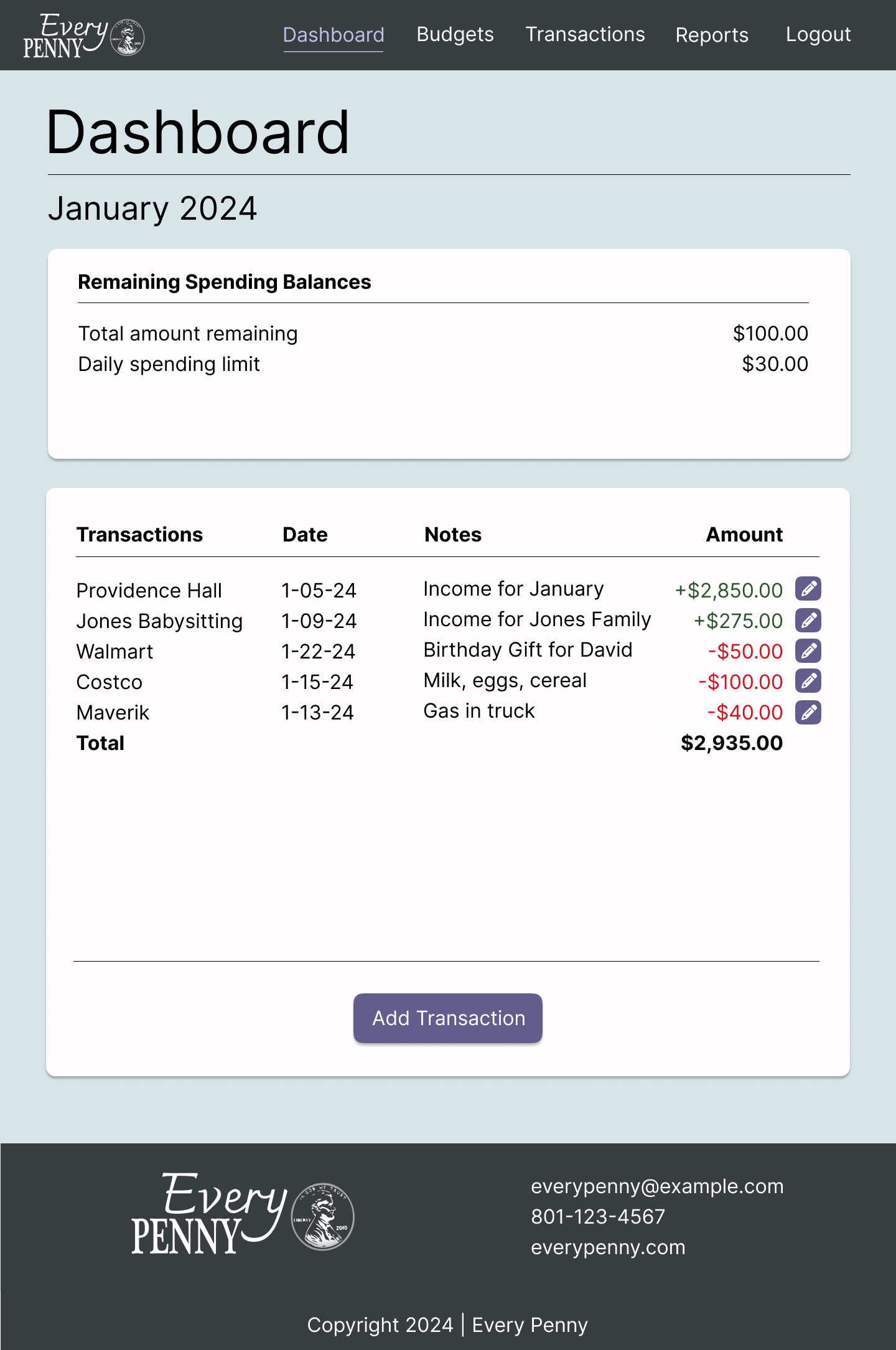Edit the Costco transaction
This screenshot has width=896, height=1350.
[808, 681]
